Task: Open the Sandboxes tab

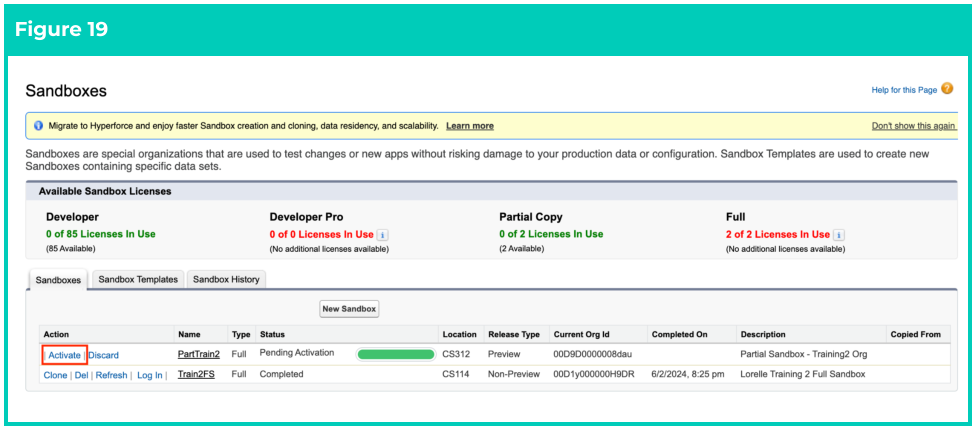Action: pyautogui.click(x=58, y=280)
